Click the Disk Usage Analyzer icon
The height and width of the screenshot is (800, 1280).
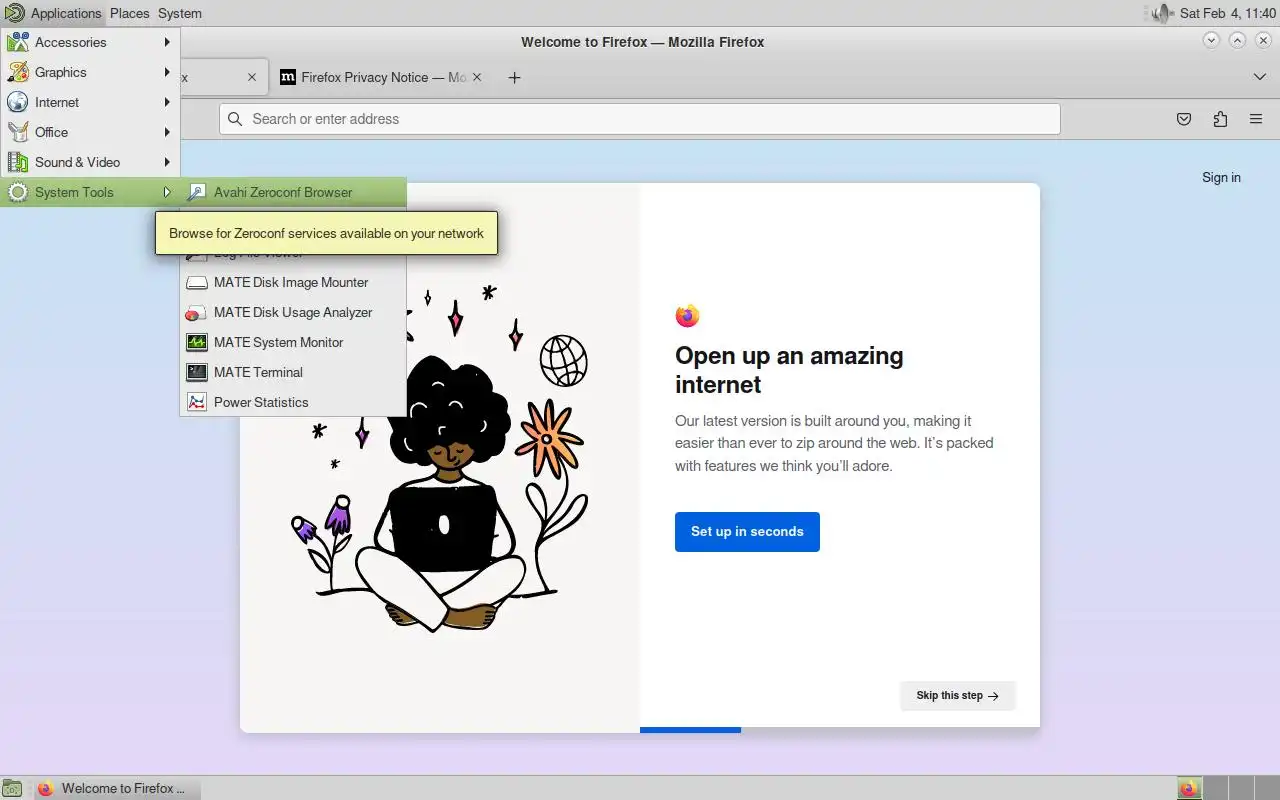tap(197, 312)
